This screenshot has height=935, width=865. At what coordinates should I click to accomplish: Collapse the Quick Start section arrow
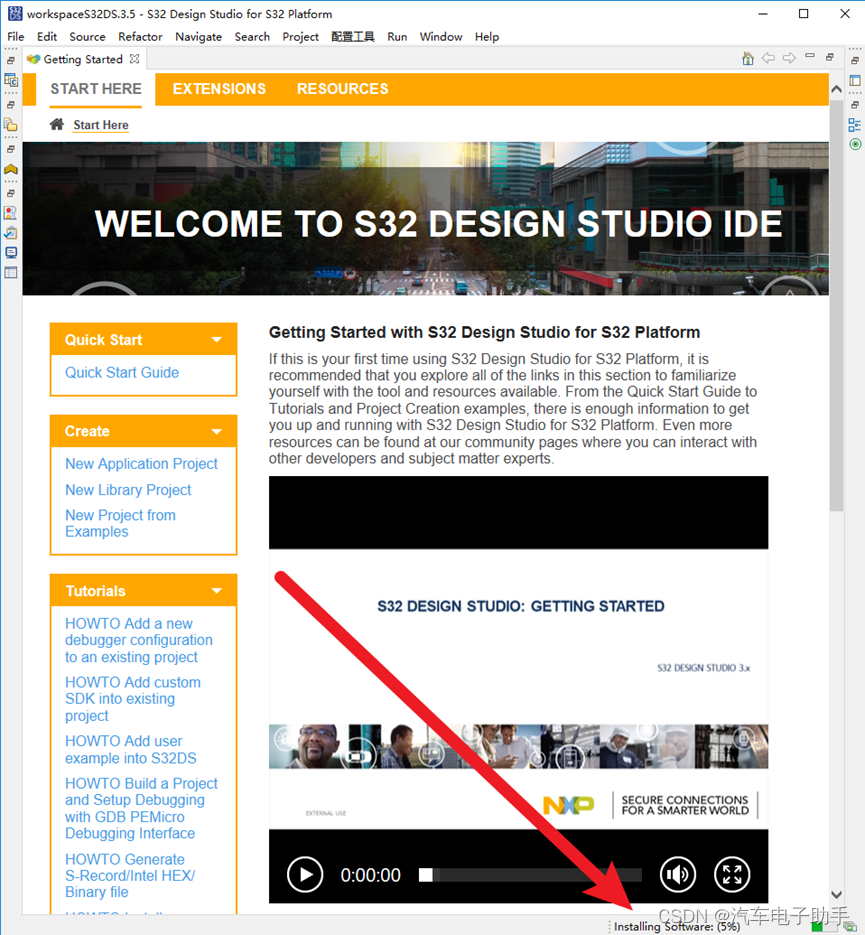(217, 340)
